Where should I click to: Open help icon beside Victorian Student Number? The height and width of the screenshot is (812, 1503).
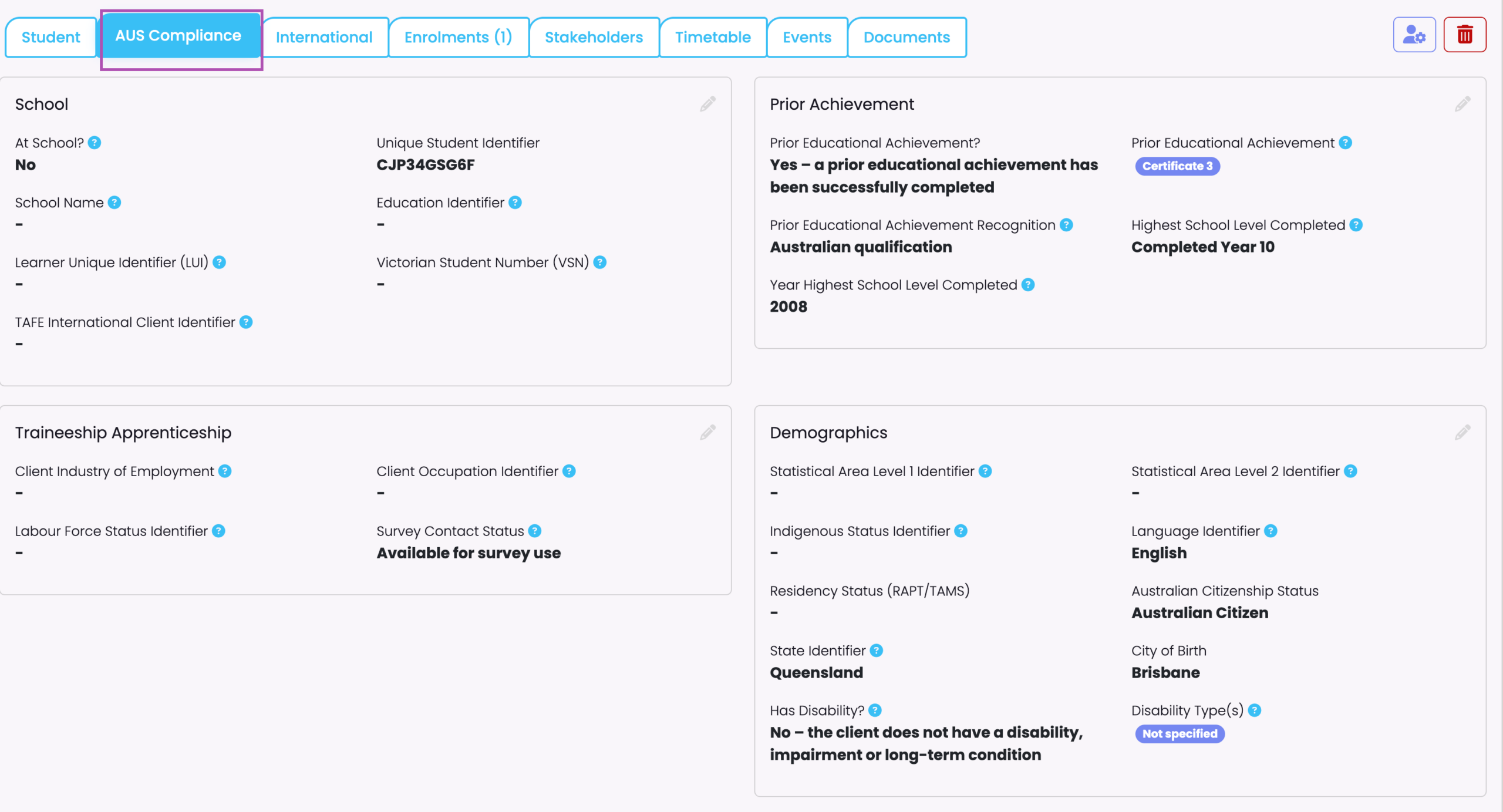coord(599,262)
